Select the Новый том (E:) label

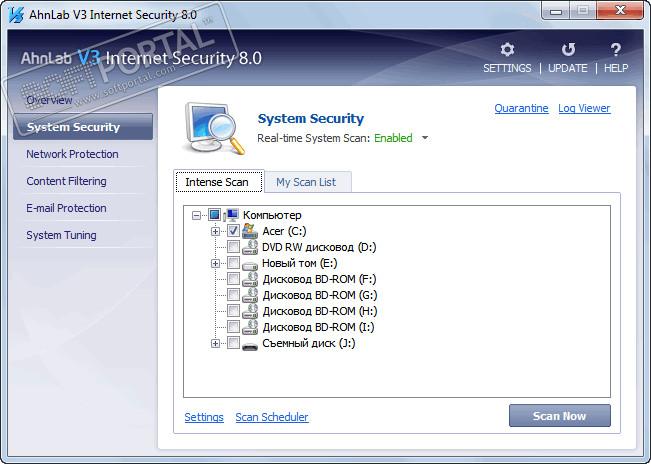click(300, 263)
